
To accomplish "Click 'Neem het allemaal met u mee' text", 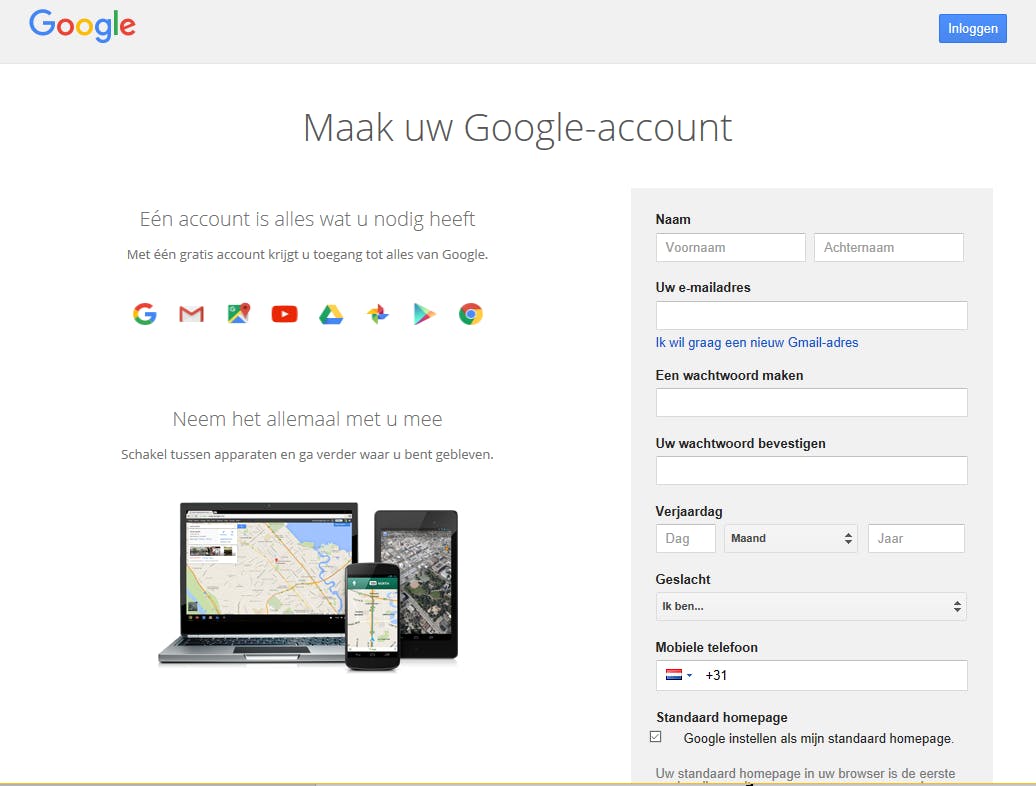I will [x=307, y=419].
